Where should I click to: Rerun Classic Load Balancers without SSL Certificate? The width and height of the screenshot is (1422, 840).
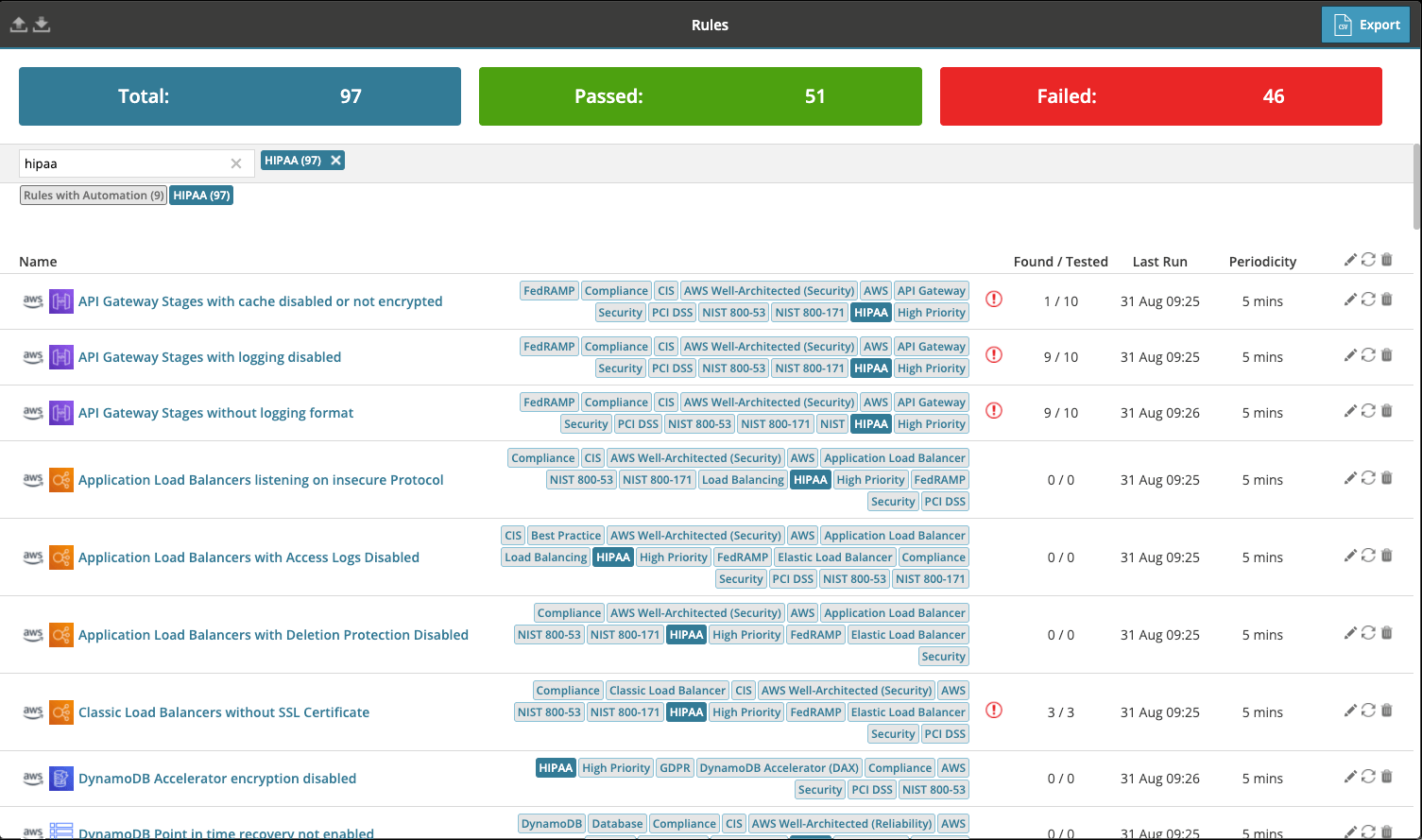click(1368, 711)
